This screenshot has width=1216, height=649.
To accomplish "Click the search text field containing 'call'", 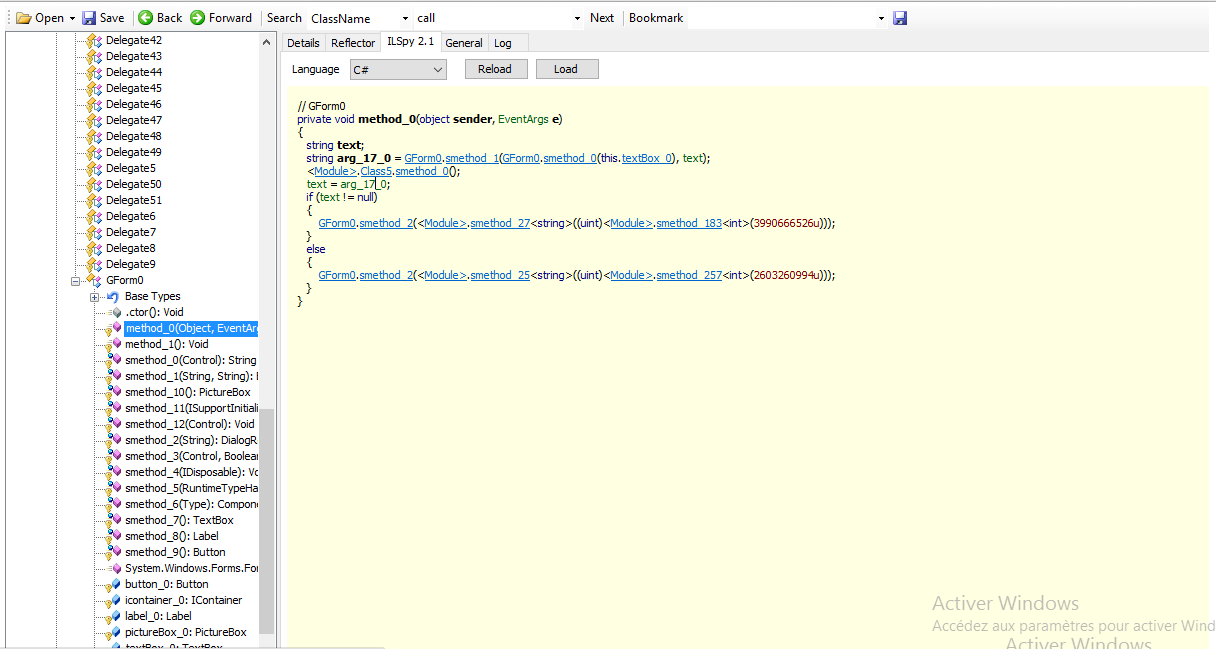I will pos(491,18).
